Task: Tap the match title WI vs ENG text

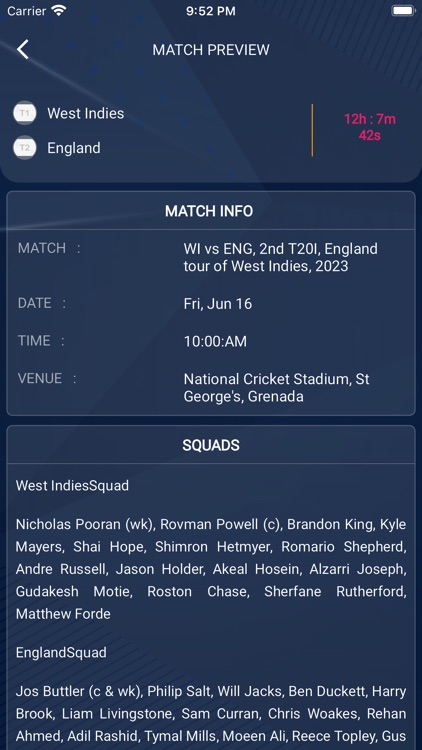Action: [x=280, y=257]
